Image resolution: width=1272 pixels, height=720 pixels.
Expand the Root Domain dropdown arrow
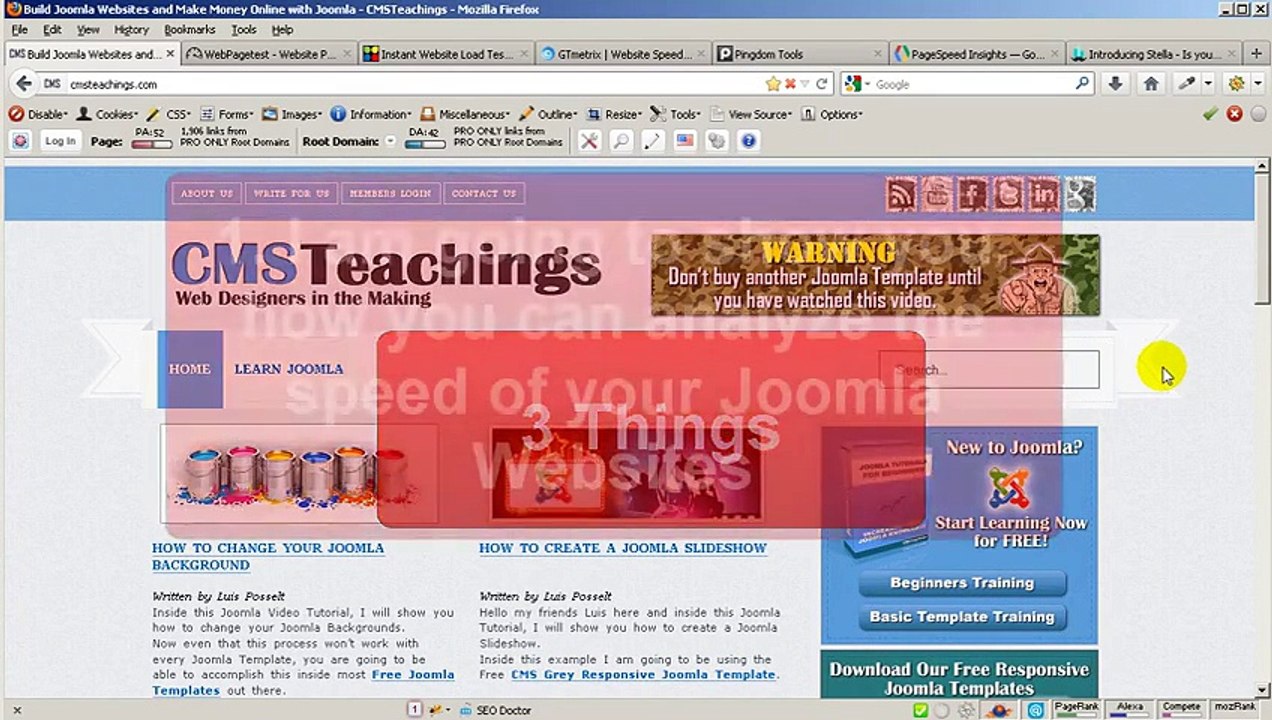click(x=390, y=142)
